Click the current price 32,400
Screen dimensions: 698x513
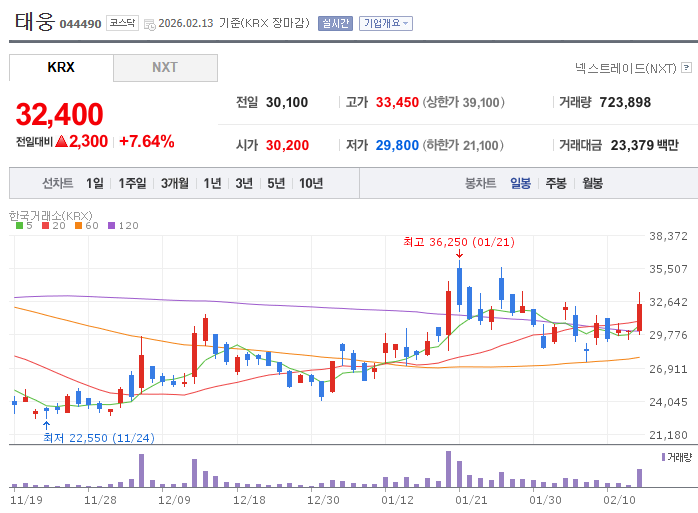pyautogui.click(x=60, y=114)
